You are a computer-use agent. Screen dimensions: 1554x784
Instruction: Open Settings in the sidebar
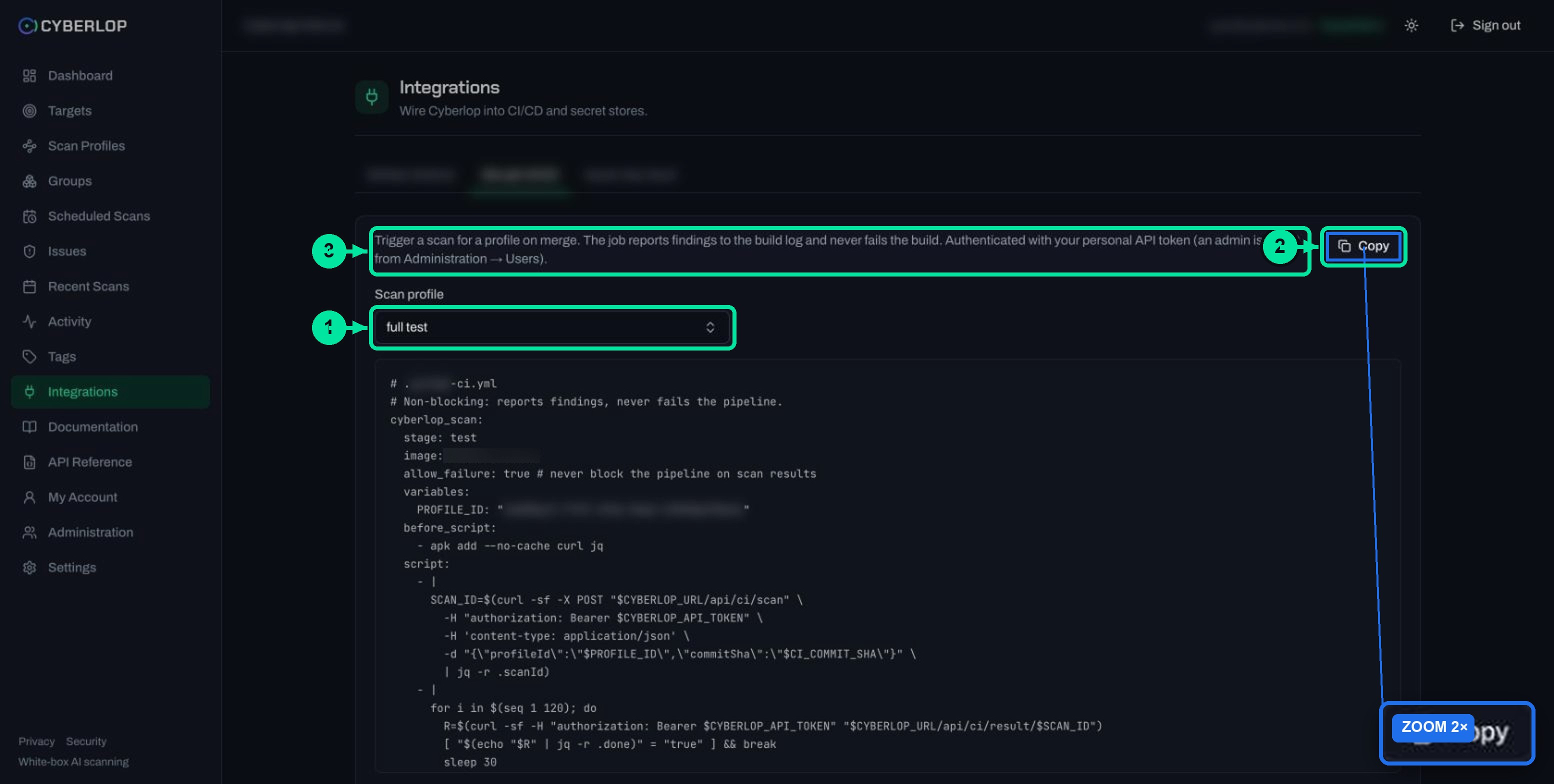tap(110, 567)
